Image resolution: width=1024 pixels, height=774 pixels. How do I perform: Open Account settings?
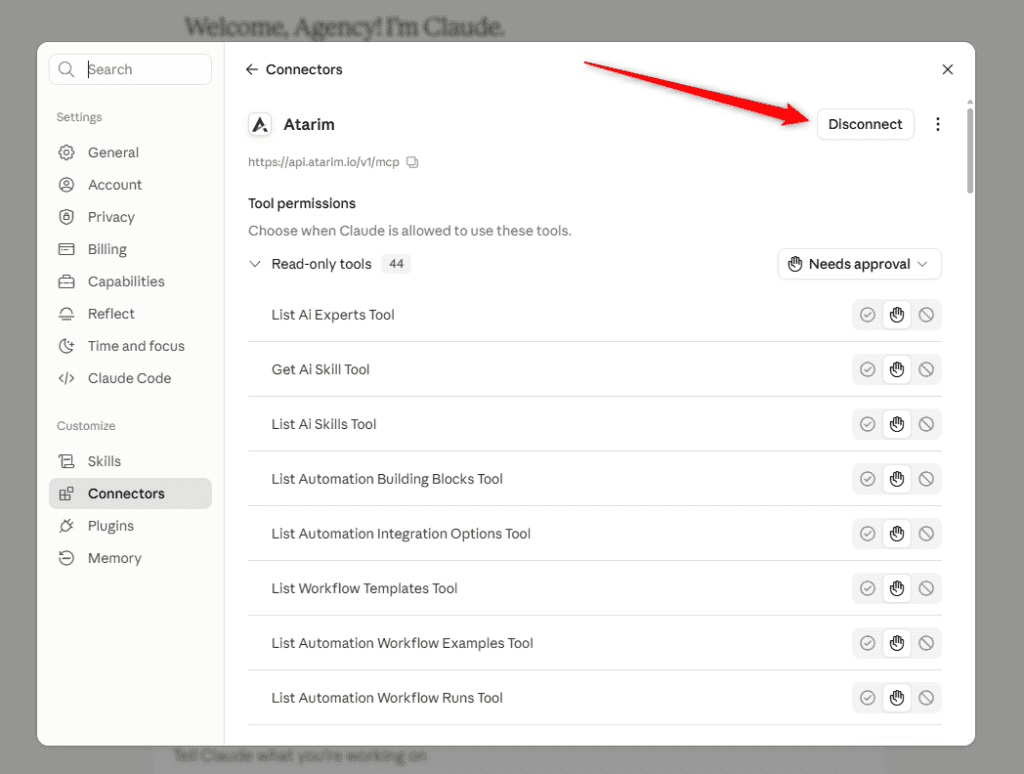click(130, 185)
